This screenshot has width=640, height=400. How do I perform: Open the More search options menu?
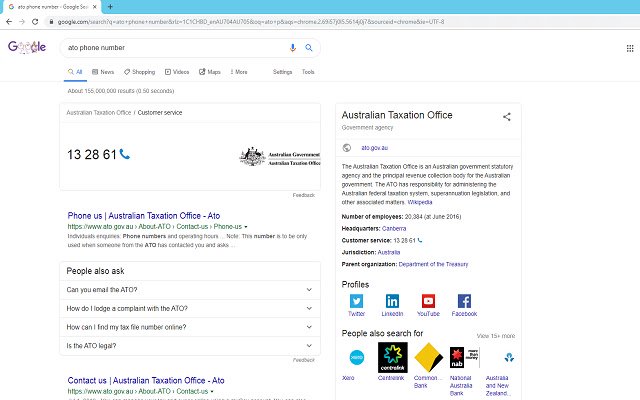coord(239,72)
